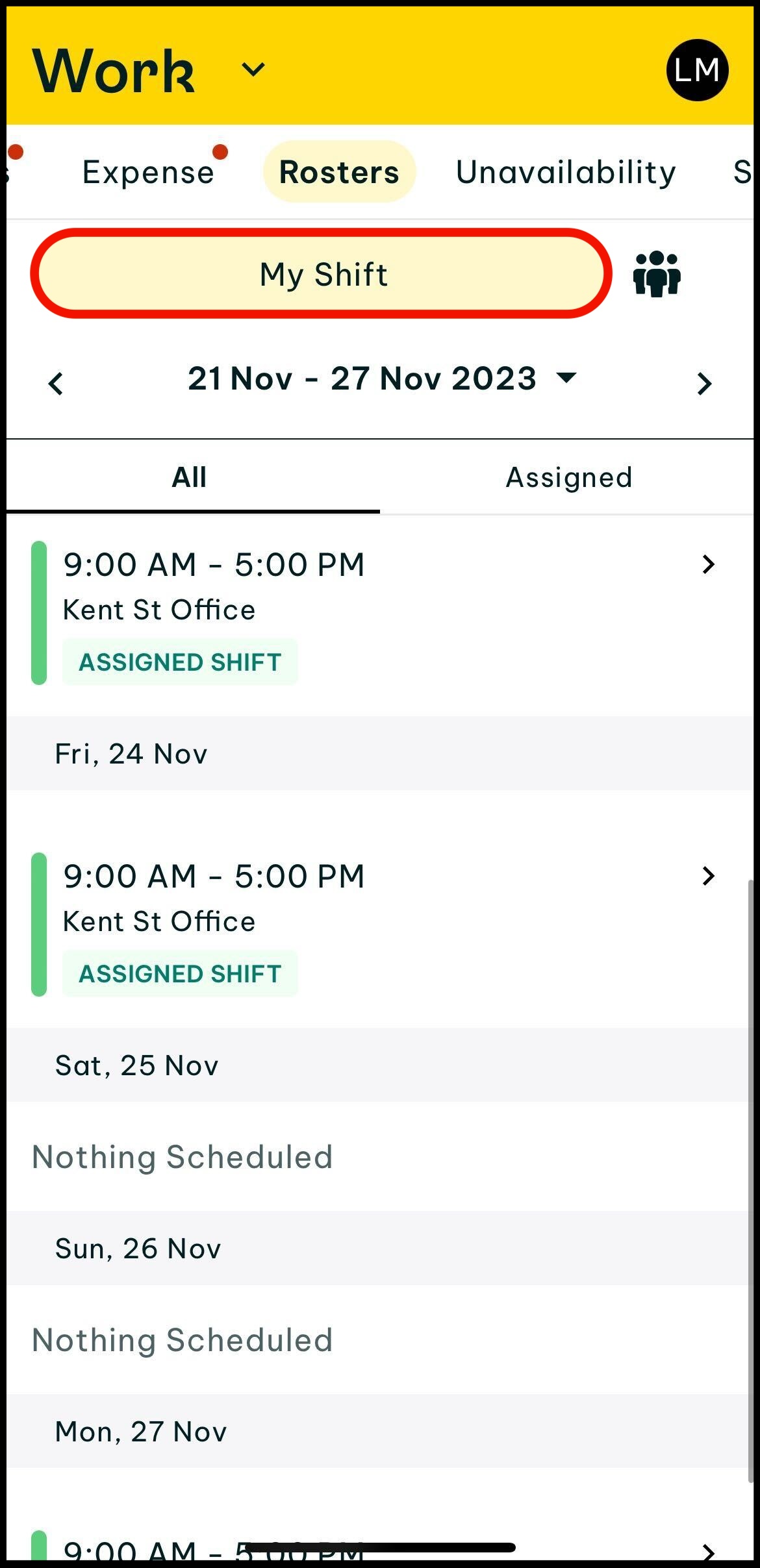The height and width of the screenshot is (1568, 760).
Task: Select the Rosters tab
Action: [x=339, y=172]
